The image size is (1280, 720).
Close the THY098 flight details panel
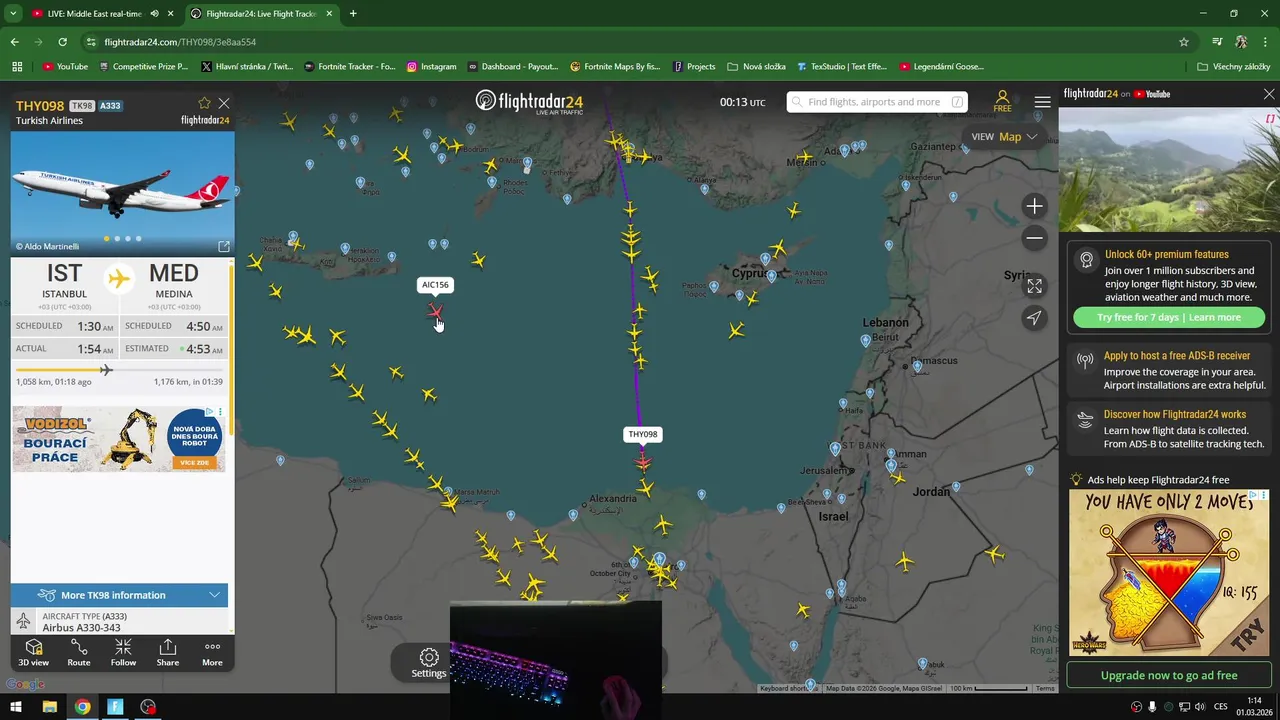point(224,103)
